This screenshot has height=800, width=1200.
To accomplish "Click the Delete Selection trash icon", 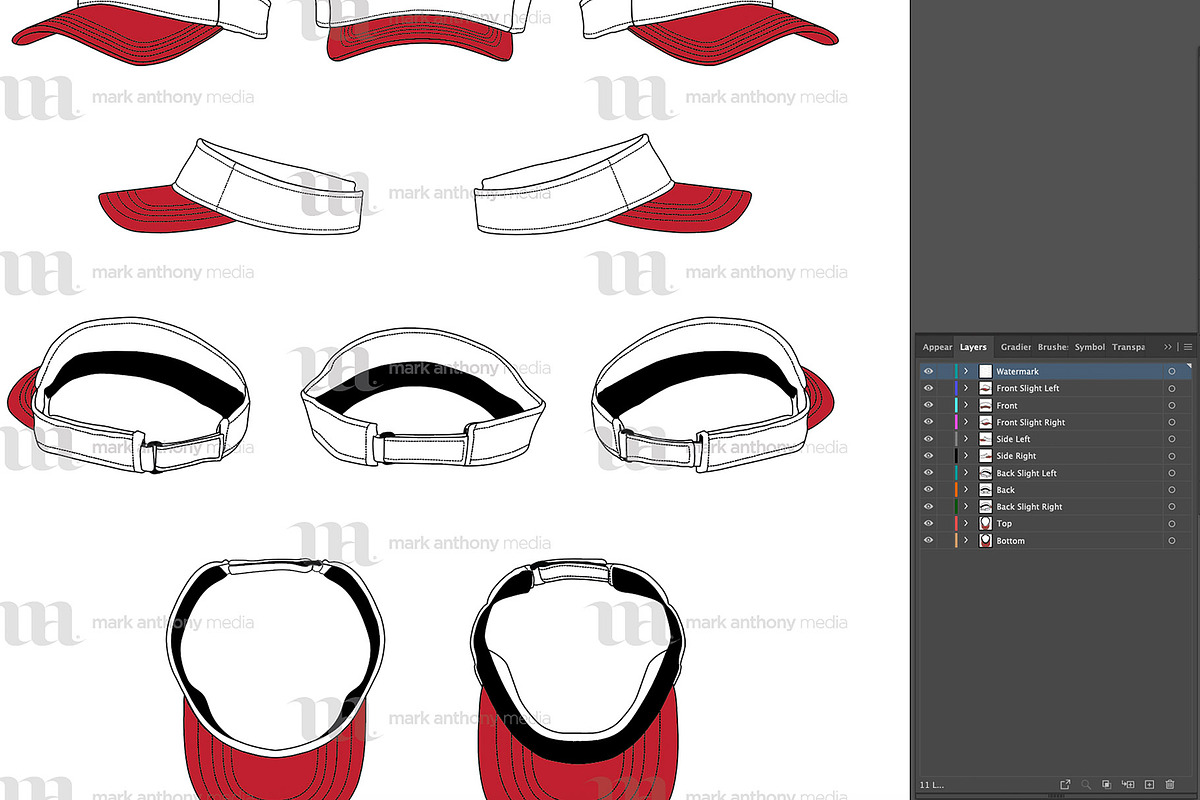I will [x=1169, y=784].
